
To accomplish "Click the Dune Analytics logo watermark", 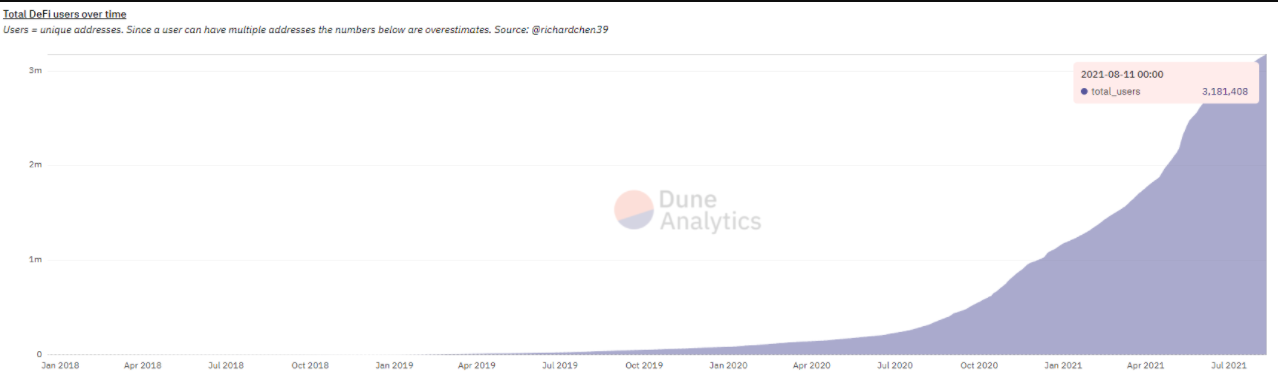I will [633, 210].
